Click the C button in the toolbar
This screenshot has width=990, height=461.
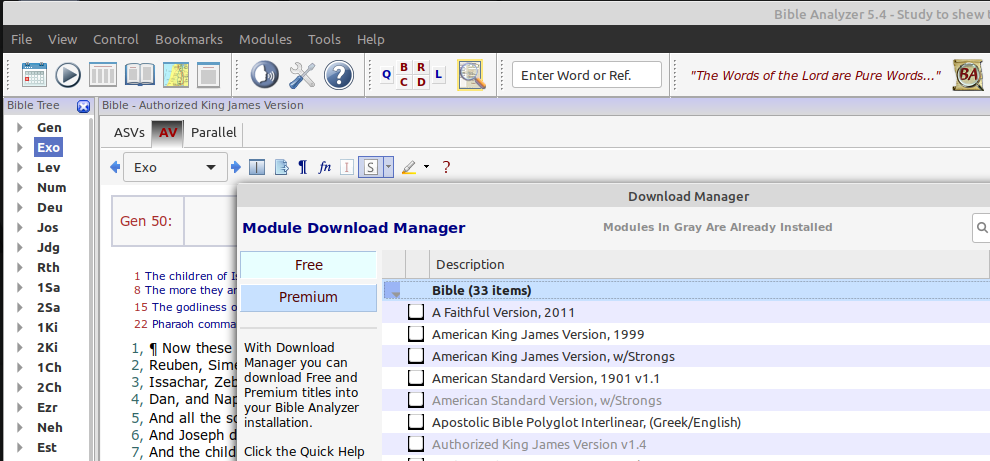[404, 82]
